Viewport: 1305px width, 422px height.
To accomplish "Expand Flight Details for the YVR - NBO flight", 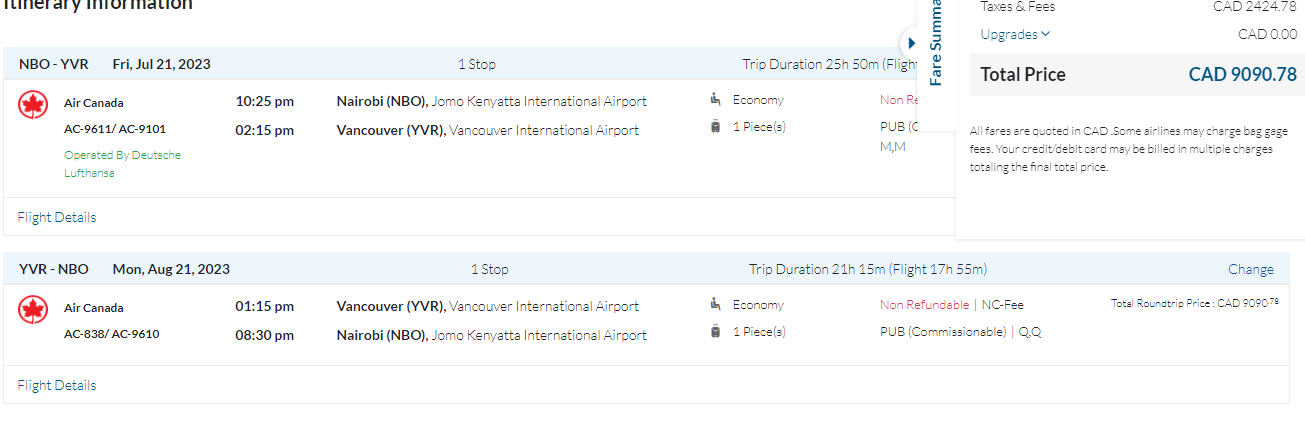I will 57,385.
